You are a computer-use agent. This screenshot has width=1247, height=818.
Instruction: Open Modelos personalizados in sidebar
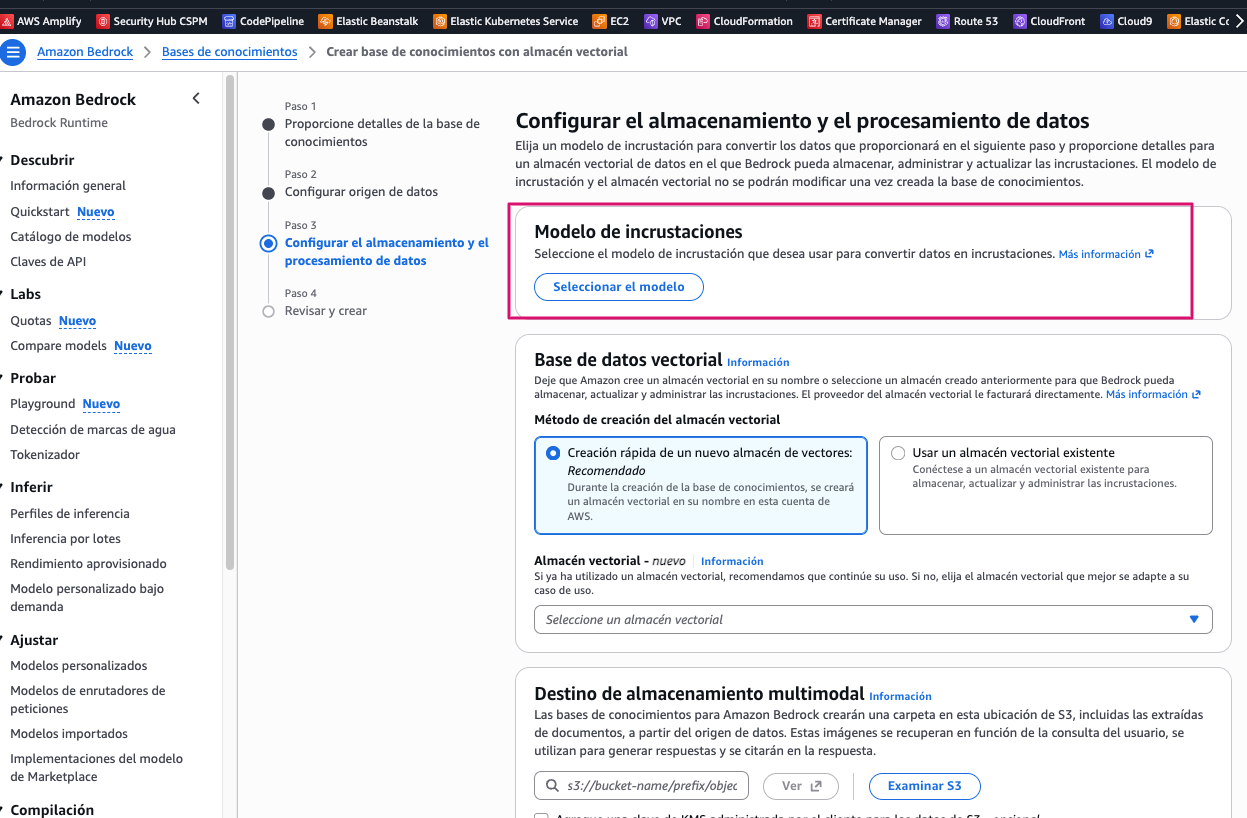[79, 666]
